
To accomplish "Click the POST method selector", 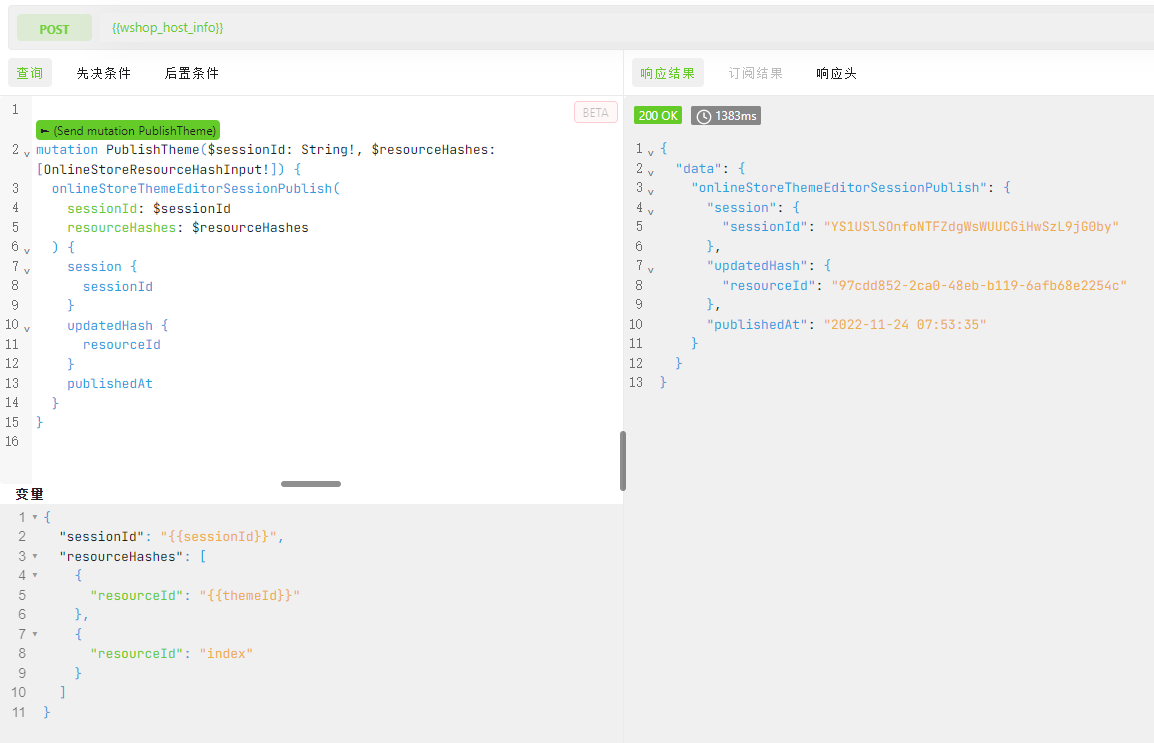I will pos(54,29).
